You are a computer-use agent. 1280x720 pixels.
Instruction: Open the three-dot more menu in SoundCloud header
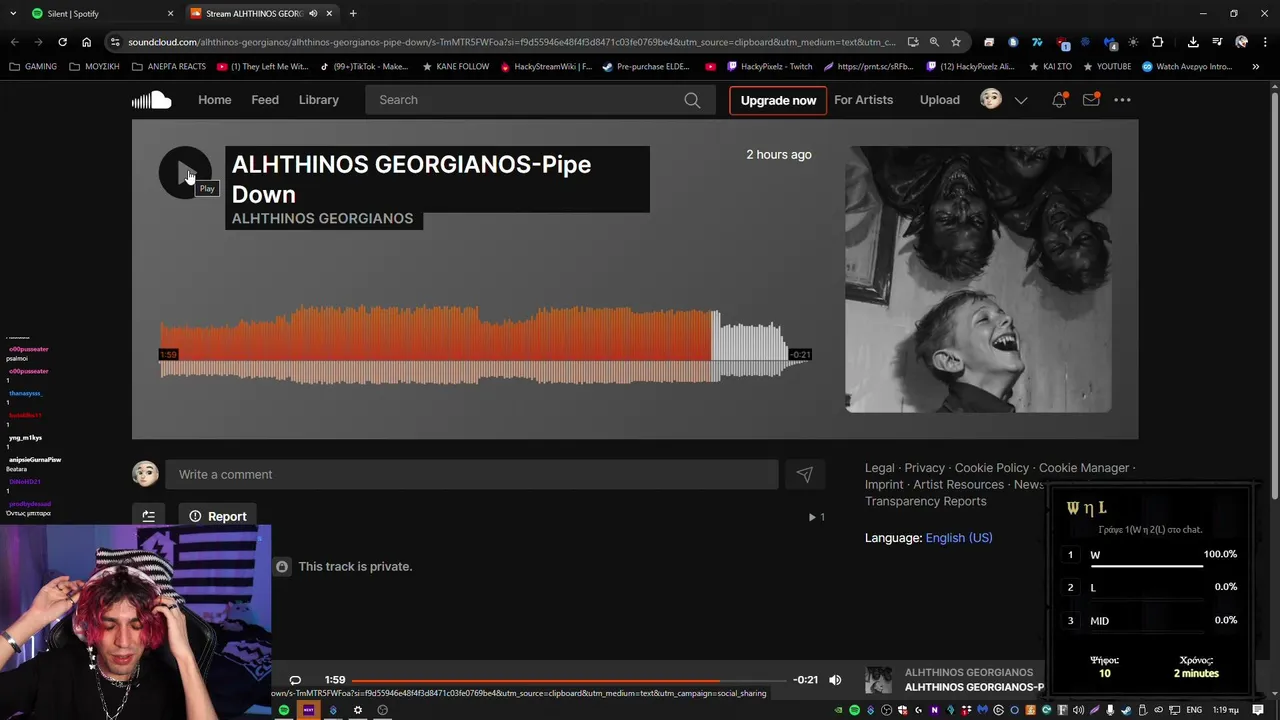(x=1123, y=100)
